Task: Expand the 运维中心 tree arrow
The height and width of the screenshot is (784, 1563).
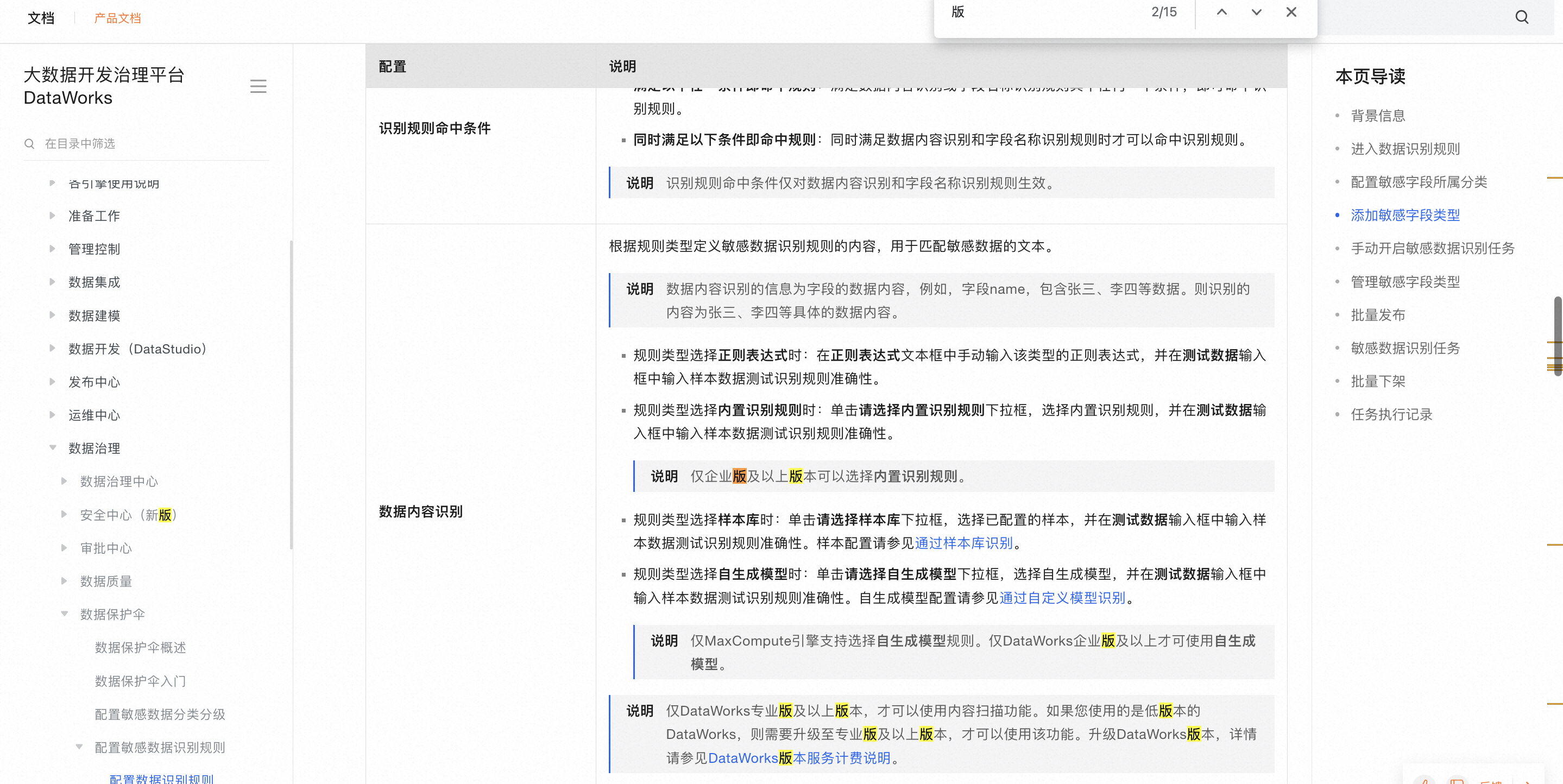Action: pyautogui.click(x=52, y=415)
